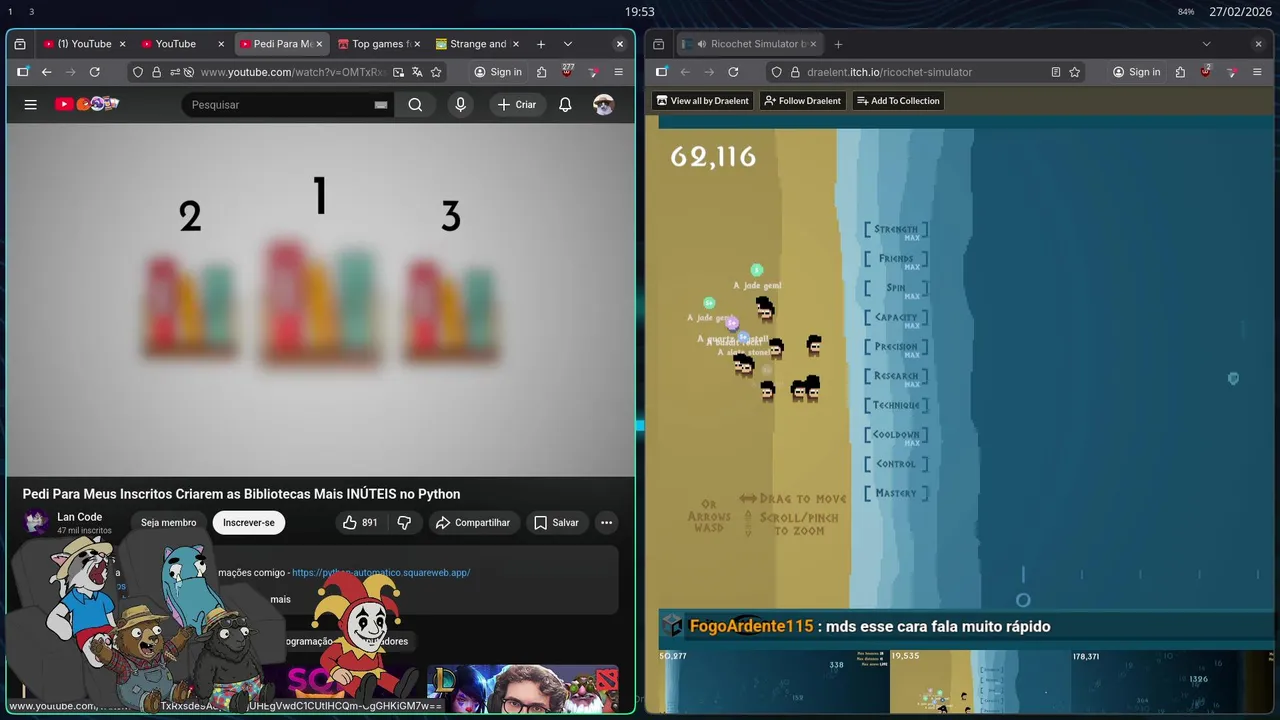Image resolution: width=1280 pixels, height=720 pixels.
Task: Start voice search with microphone icon
Action: coord(460,104)
